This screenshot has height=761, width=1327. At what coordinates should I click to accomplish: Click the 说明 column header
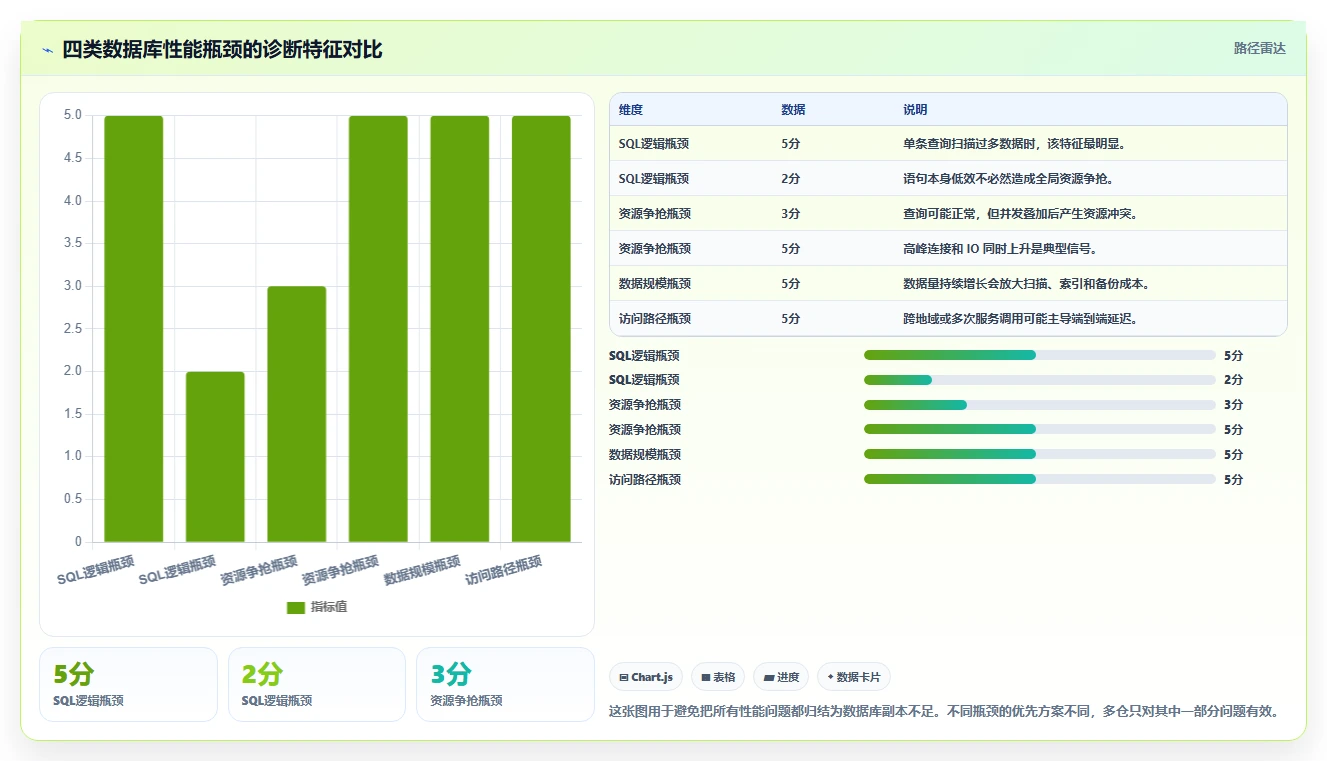(x=915, y=110)
